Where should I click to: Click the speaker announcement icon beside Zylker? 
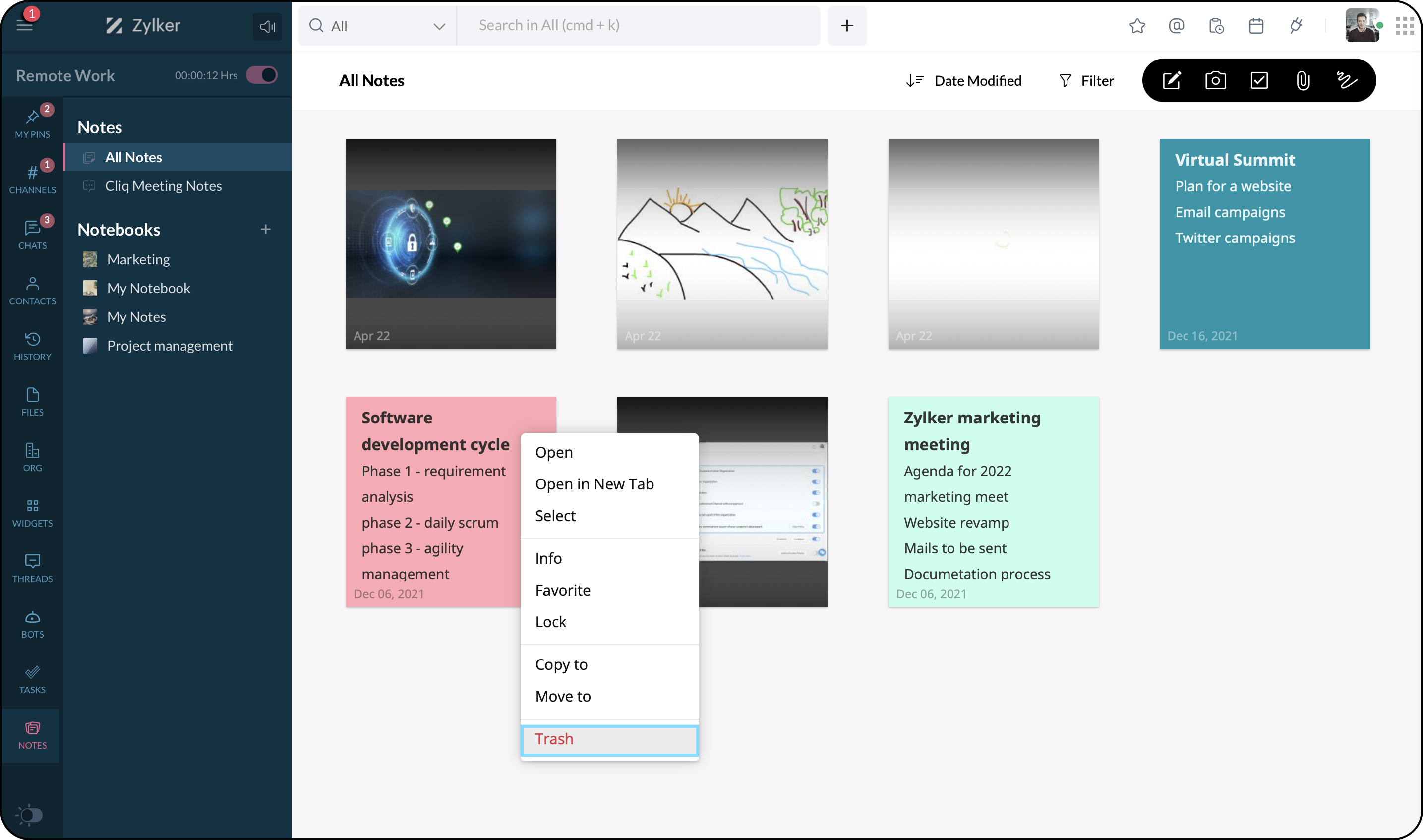pos(267,26)
